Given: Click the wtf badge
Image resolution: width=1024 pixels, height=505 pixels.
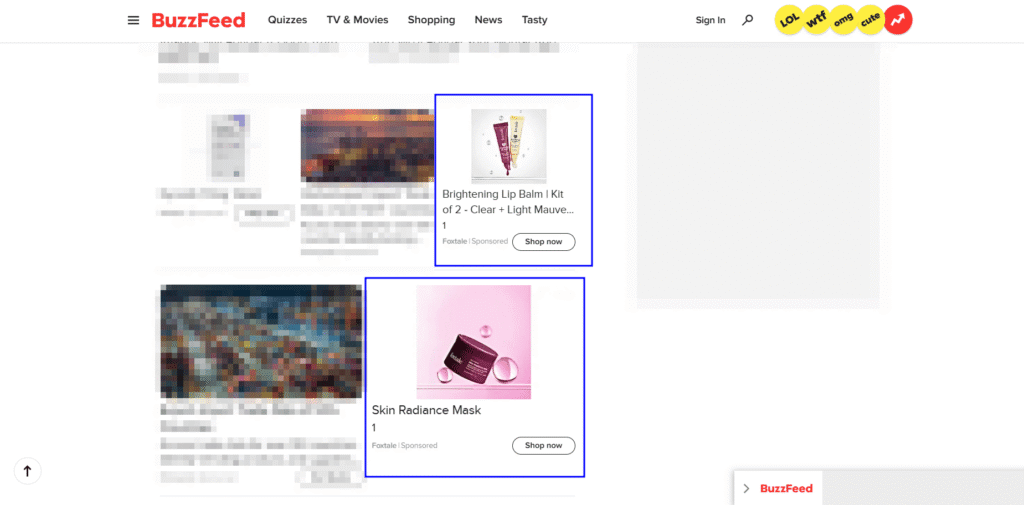Looking at the screenshot, I should point(816,20).
